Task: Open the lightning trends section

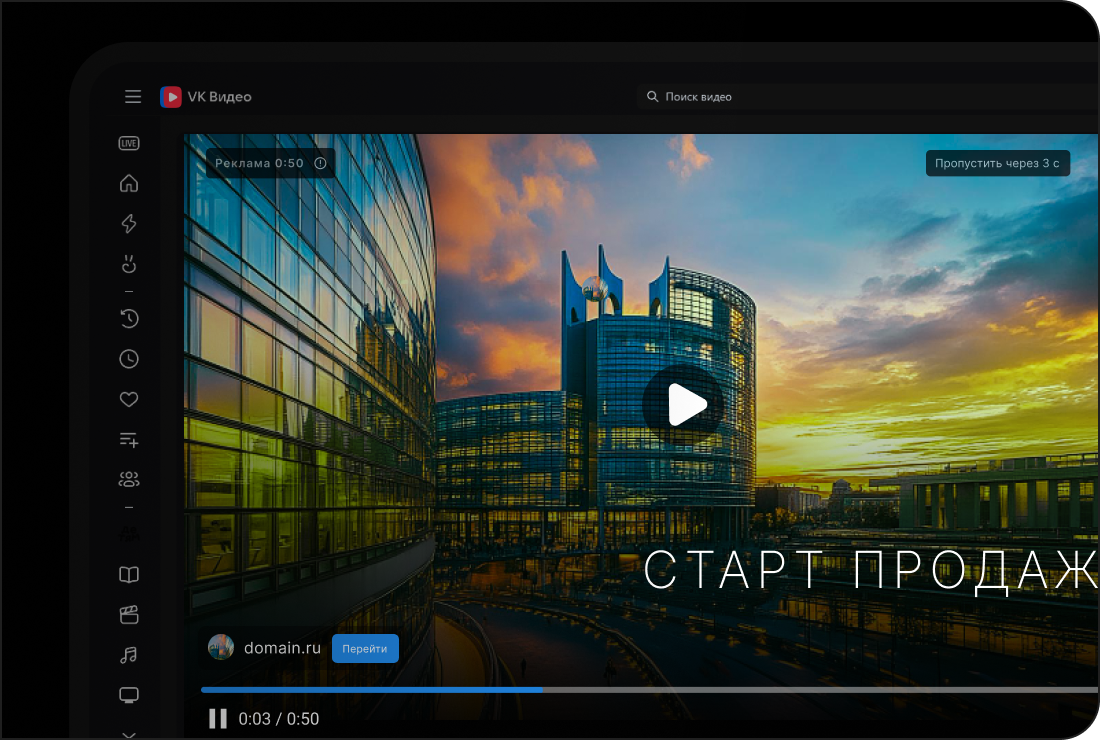Action: (129, 224)
